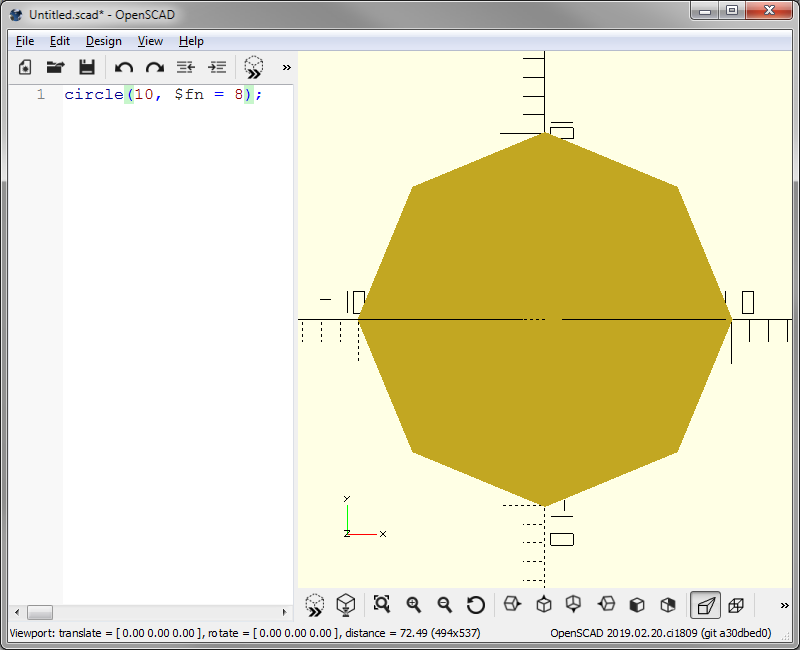Click the New file icon
800x650 pixels.
(x=26, y=67)
